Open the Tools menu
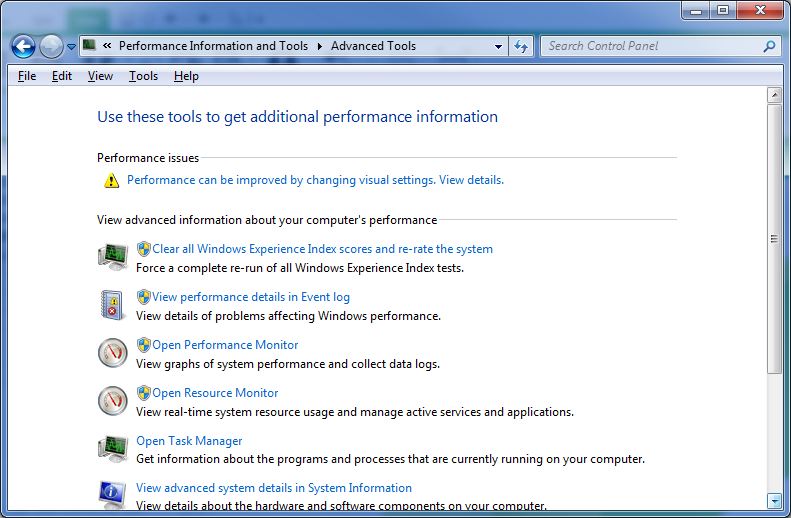Viewport: 791px width, 518px height. click(x=143, y=76)
